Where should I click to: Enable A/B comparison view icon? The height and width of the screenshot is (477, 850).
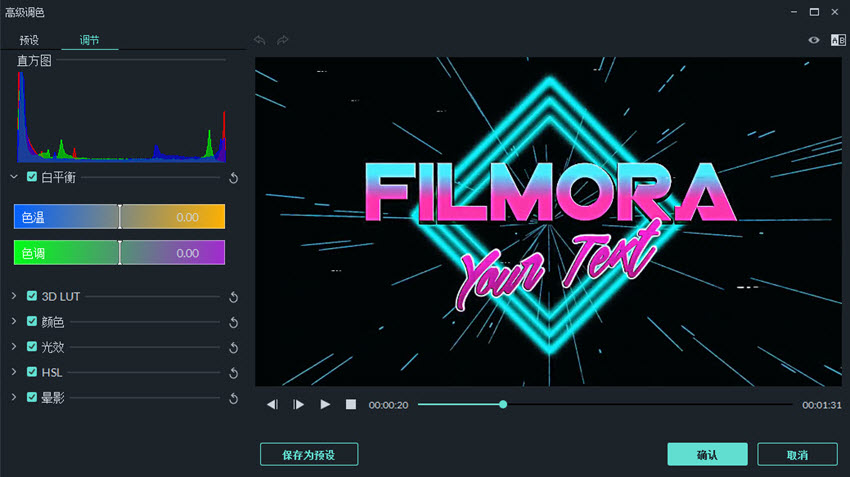coord(838,40)
